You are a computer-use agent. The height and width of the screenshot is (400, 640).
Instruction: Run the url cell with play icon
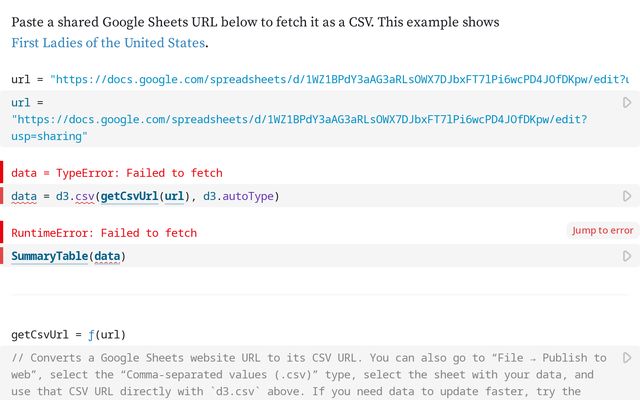point(627,102)
